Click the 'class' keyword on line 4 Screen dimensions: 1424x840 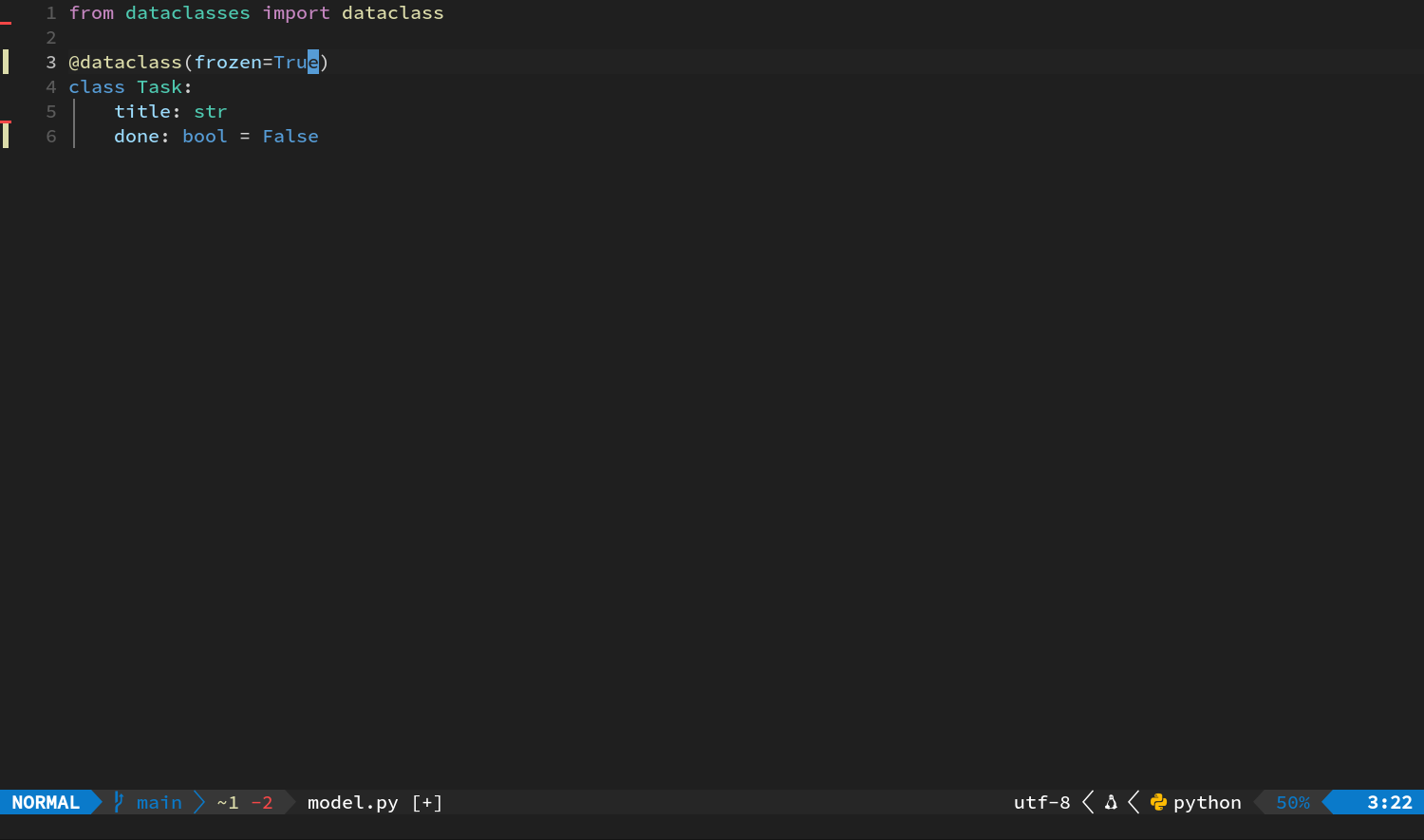97,87
